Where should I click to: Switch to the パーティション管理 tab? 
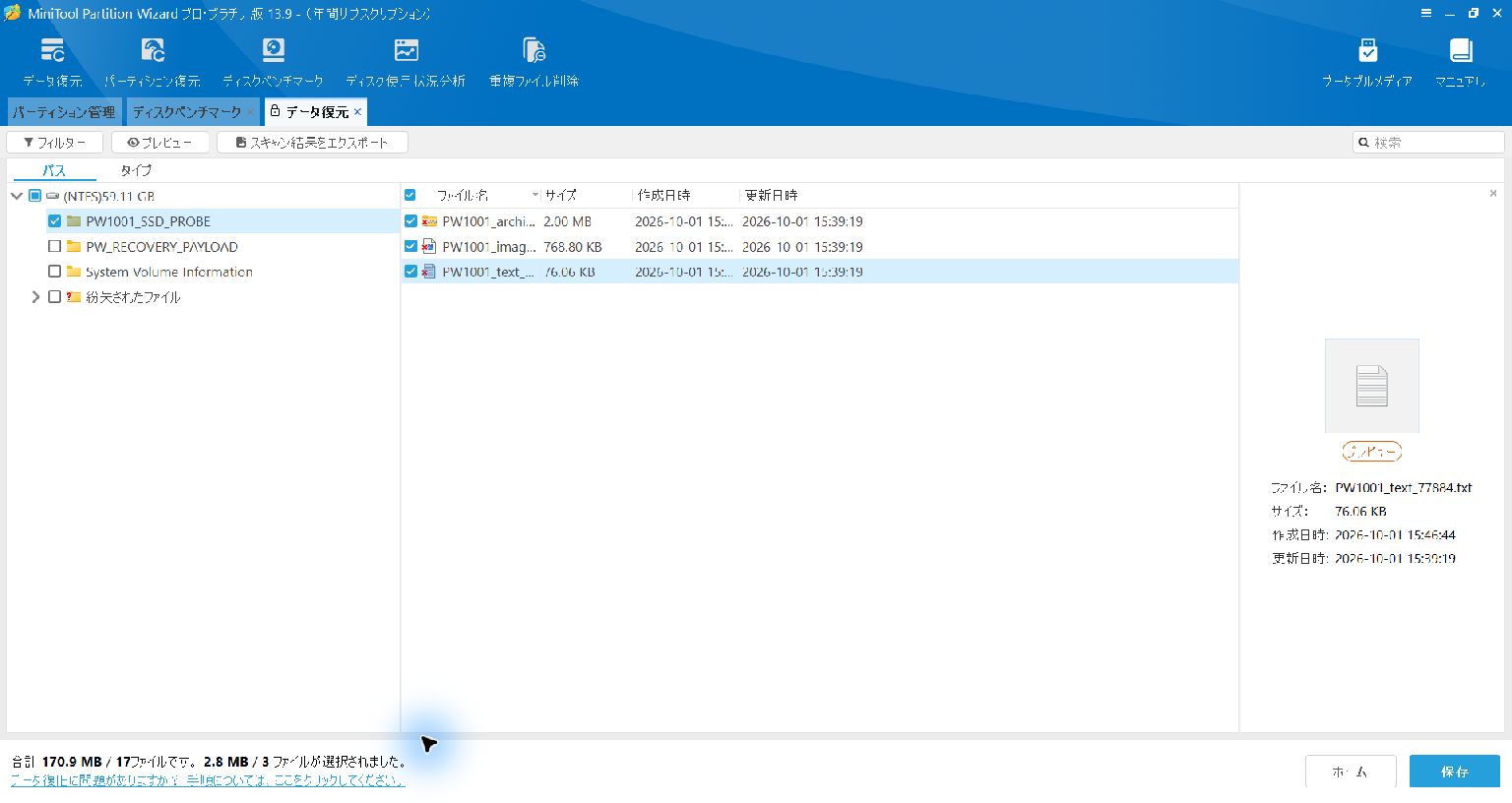[x=64, y=112]
